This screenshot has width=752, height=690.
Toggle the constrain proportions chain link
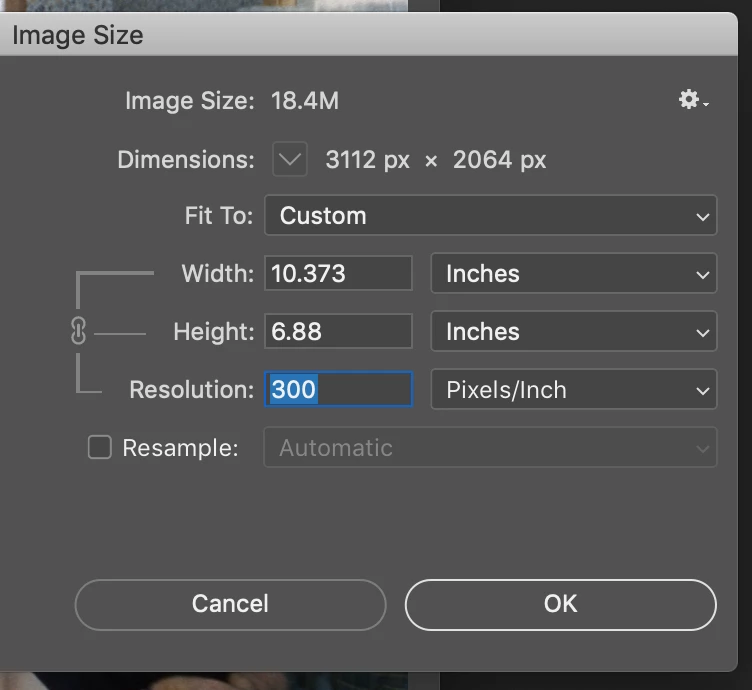click(79, 333)
